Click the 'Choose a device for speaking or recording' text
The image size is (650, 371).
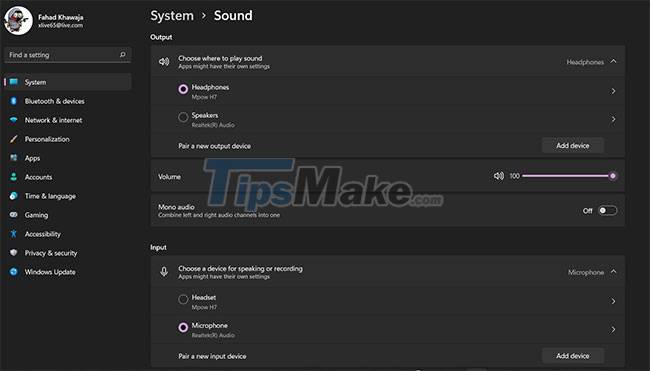[x=240, y=269]
